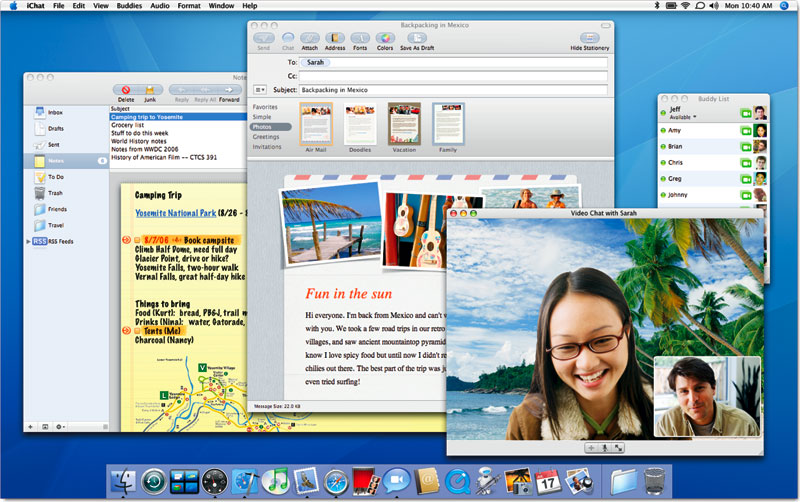Open the header fields dropdown beside Subject
Image resolution: width=800 pixels, height=502 pixels.
pyautogui.click(x=260, y=90)
